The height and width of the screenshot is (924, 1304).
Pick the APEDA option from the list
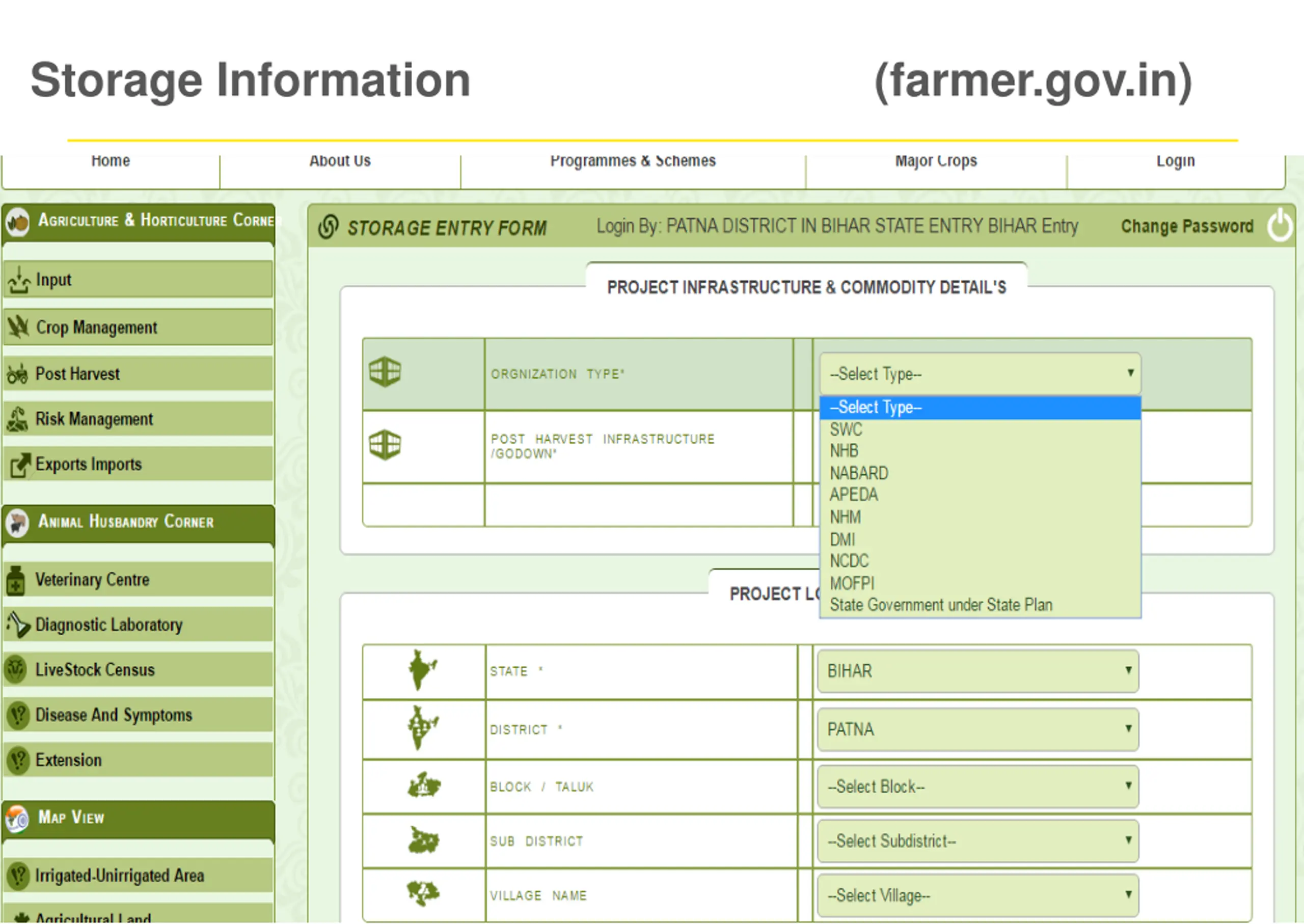pos(853,495)
